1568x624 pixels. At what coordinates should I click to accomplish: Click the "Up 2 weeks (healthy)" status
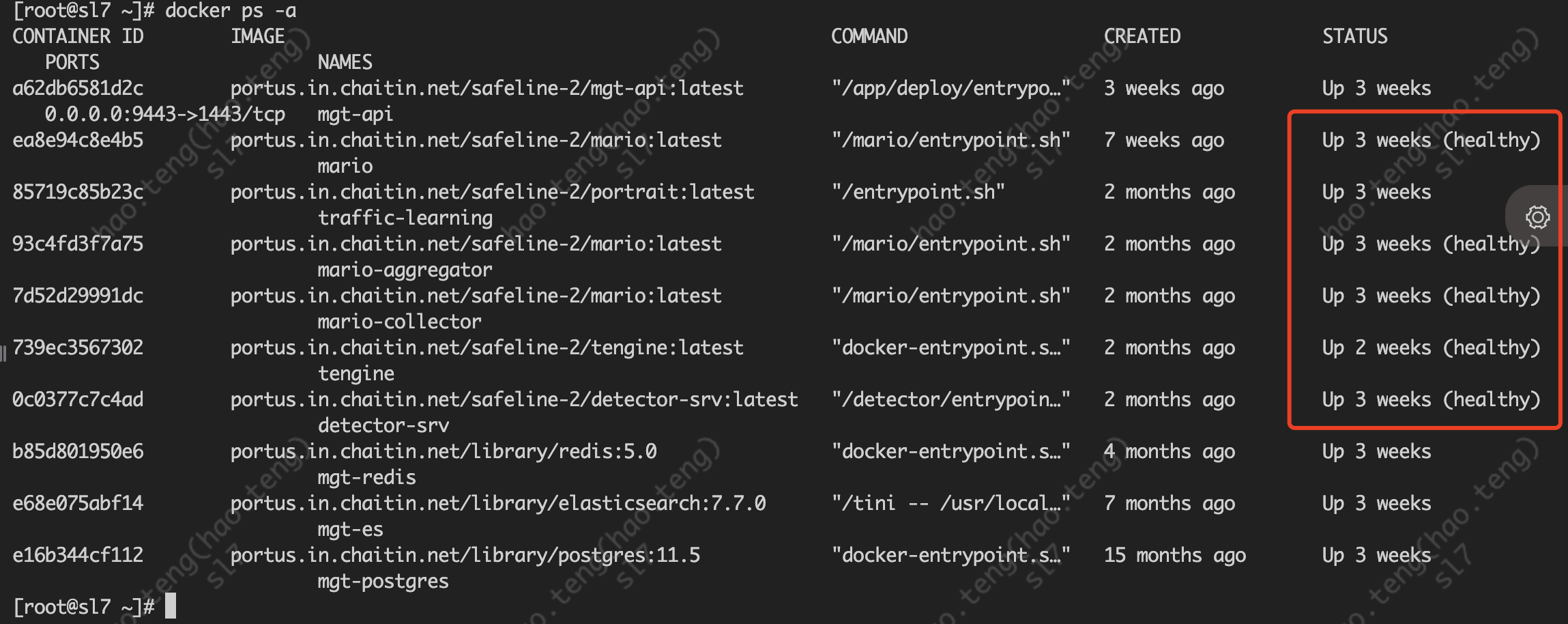coord(1431,348)
